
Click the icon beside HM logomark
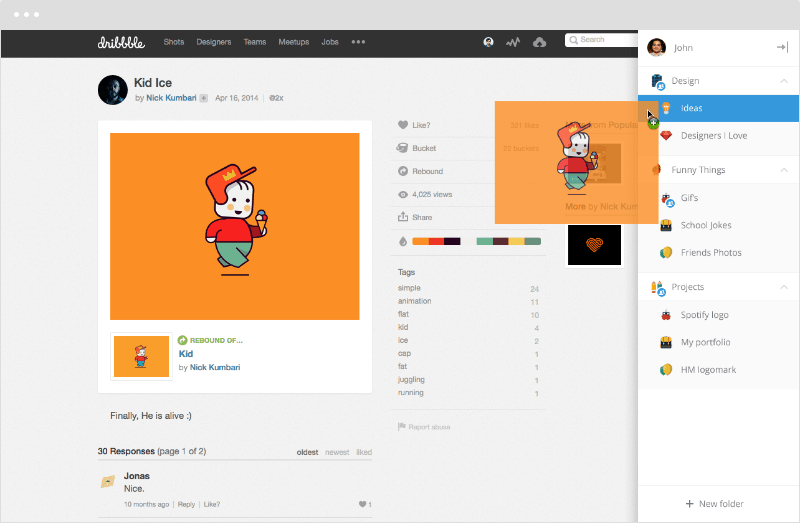[666, 369]
